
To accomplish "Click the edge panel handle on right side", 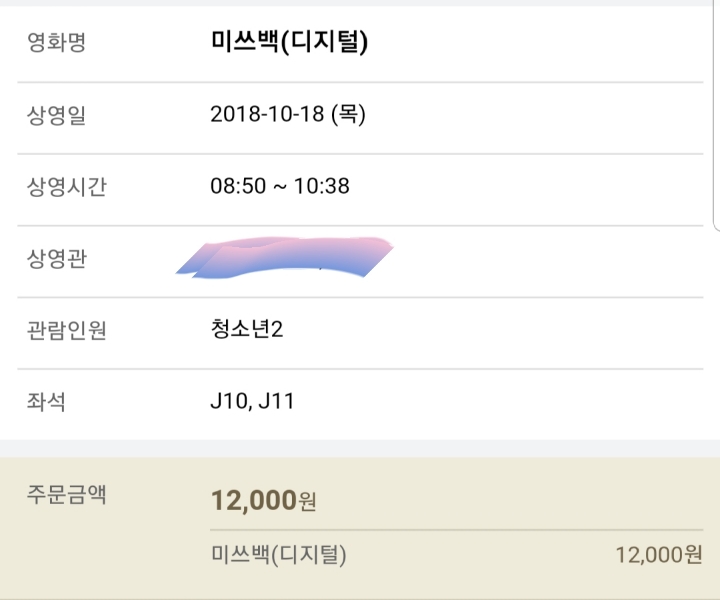I will pyautogui.click(x=717, y=114).
